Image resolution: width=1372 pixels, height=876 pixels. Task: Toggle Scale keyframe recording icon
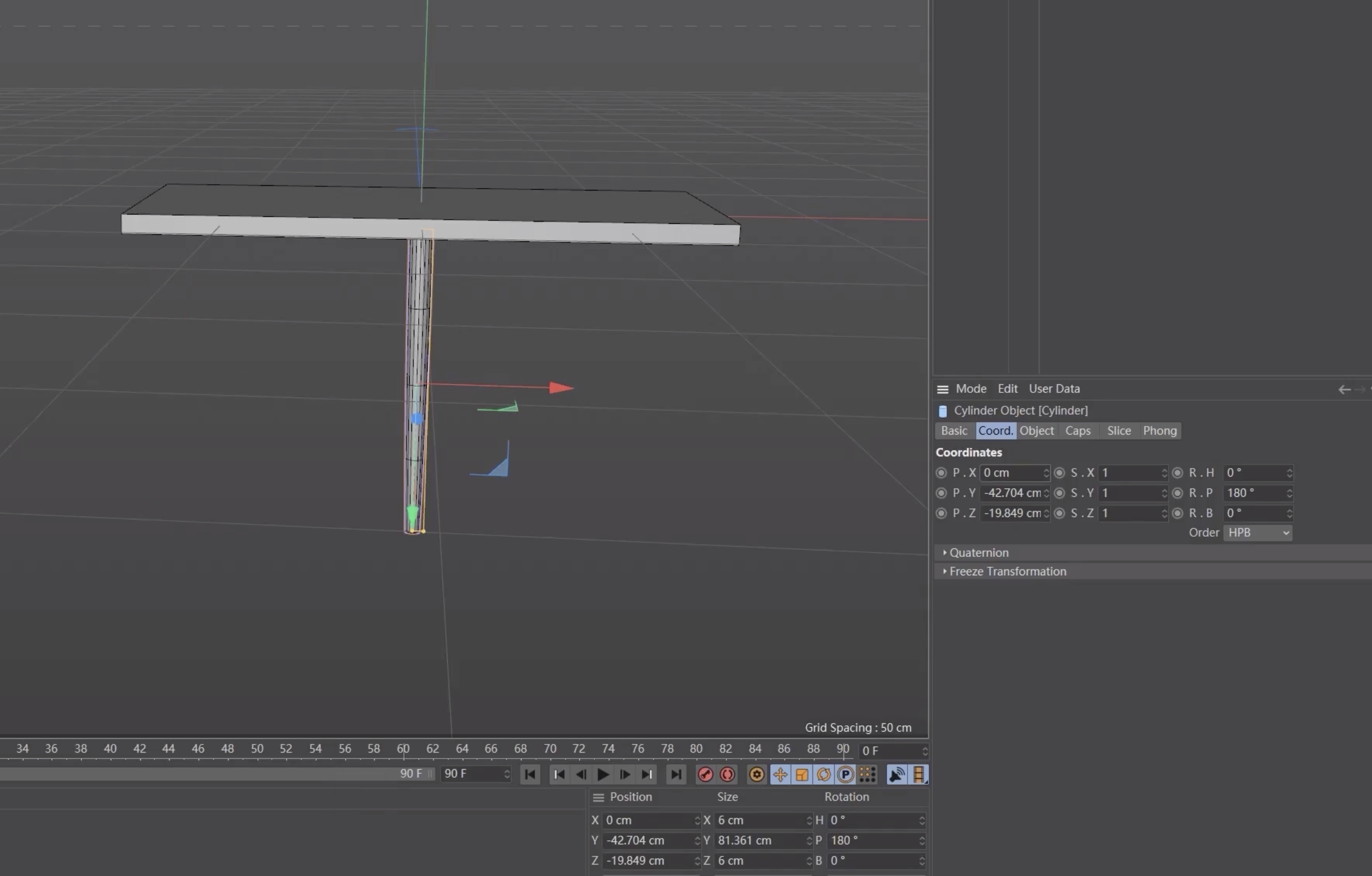[x=802, y=774]
